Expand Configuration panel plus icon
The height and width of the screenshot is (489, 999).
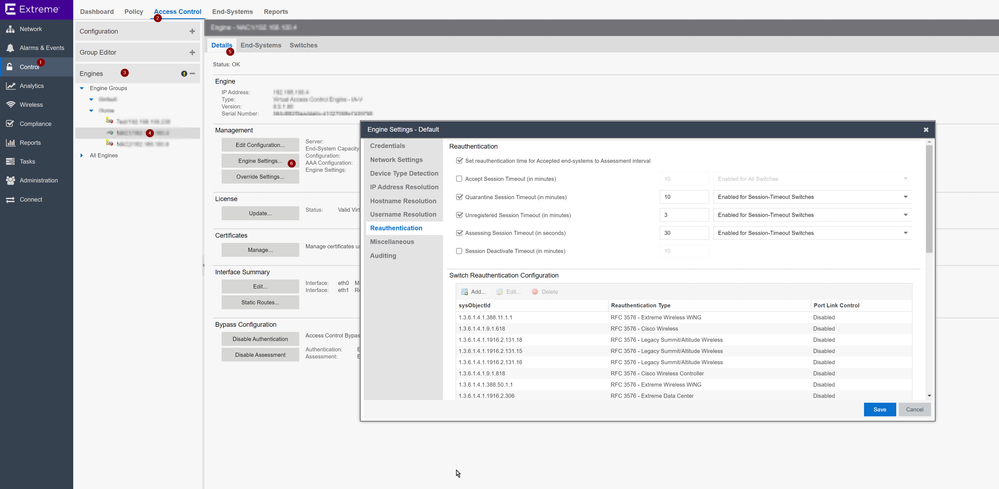[192, 32]
